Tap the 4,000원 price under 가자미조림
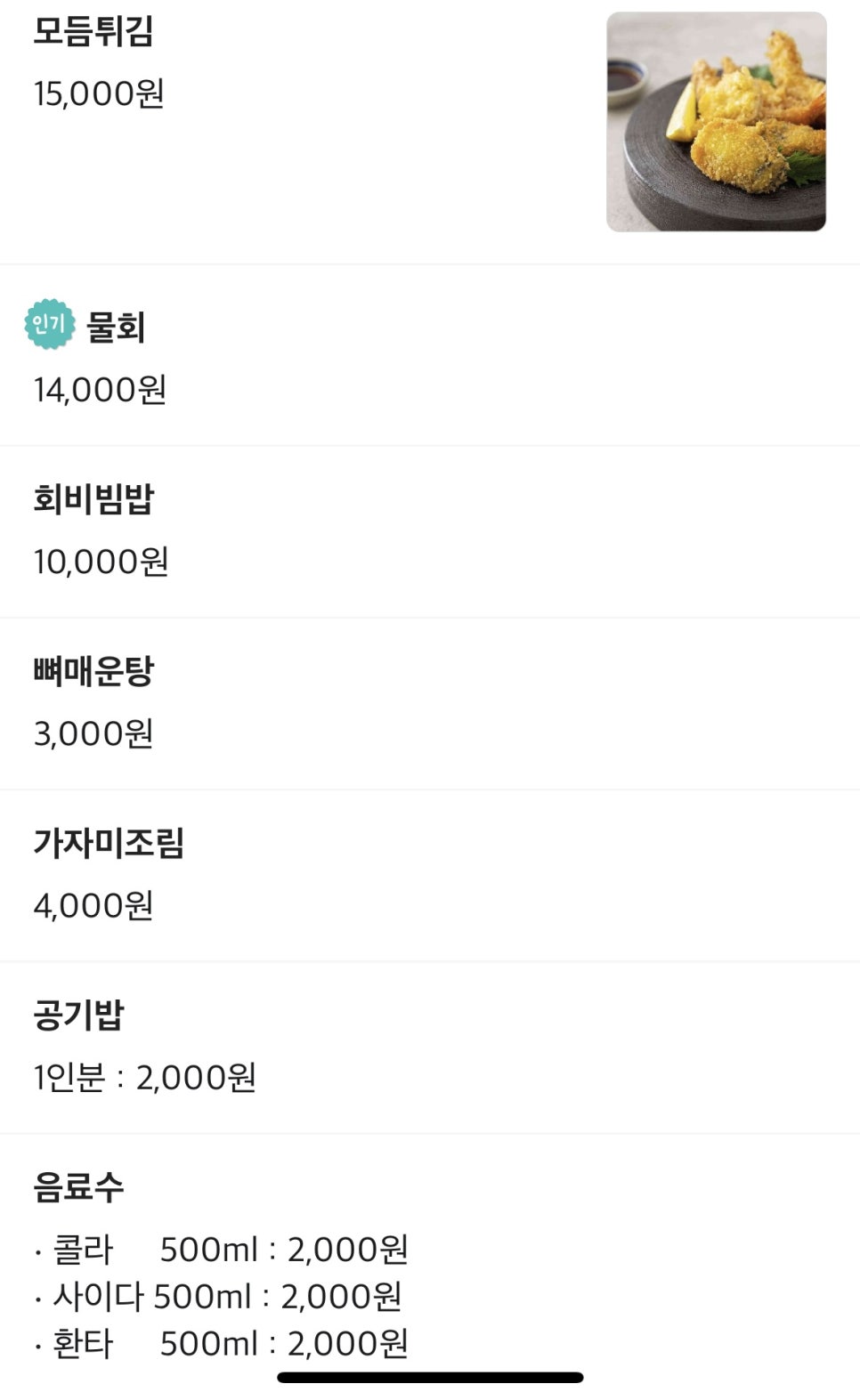The height and width of the screenshot is (1400, 860). 93,905
